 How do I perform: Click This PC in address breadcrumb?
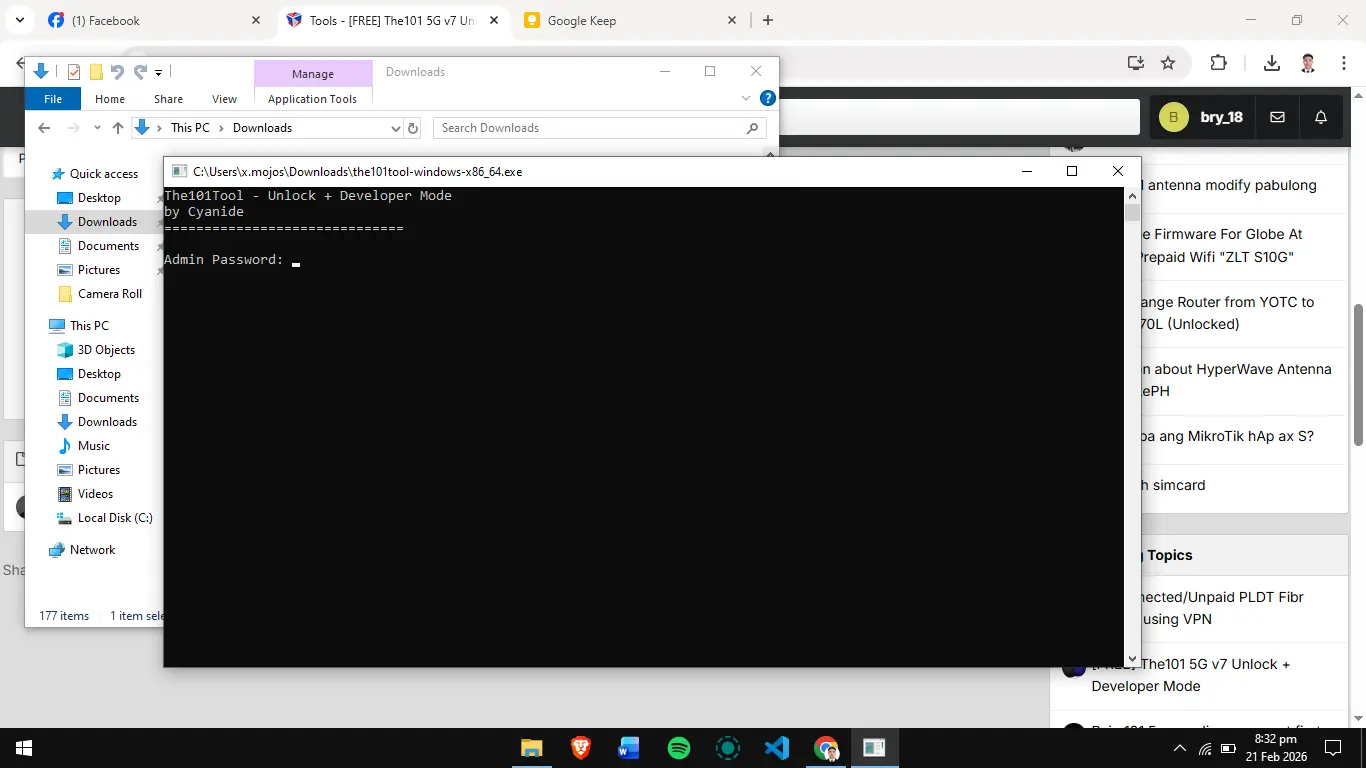pos(190,128)
